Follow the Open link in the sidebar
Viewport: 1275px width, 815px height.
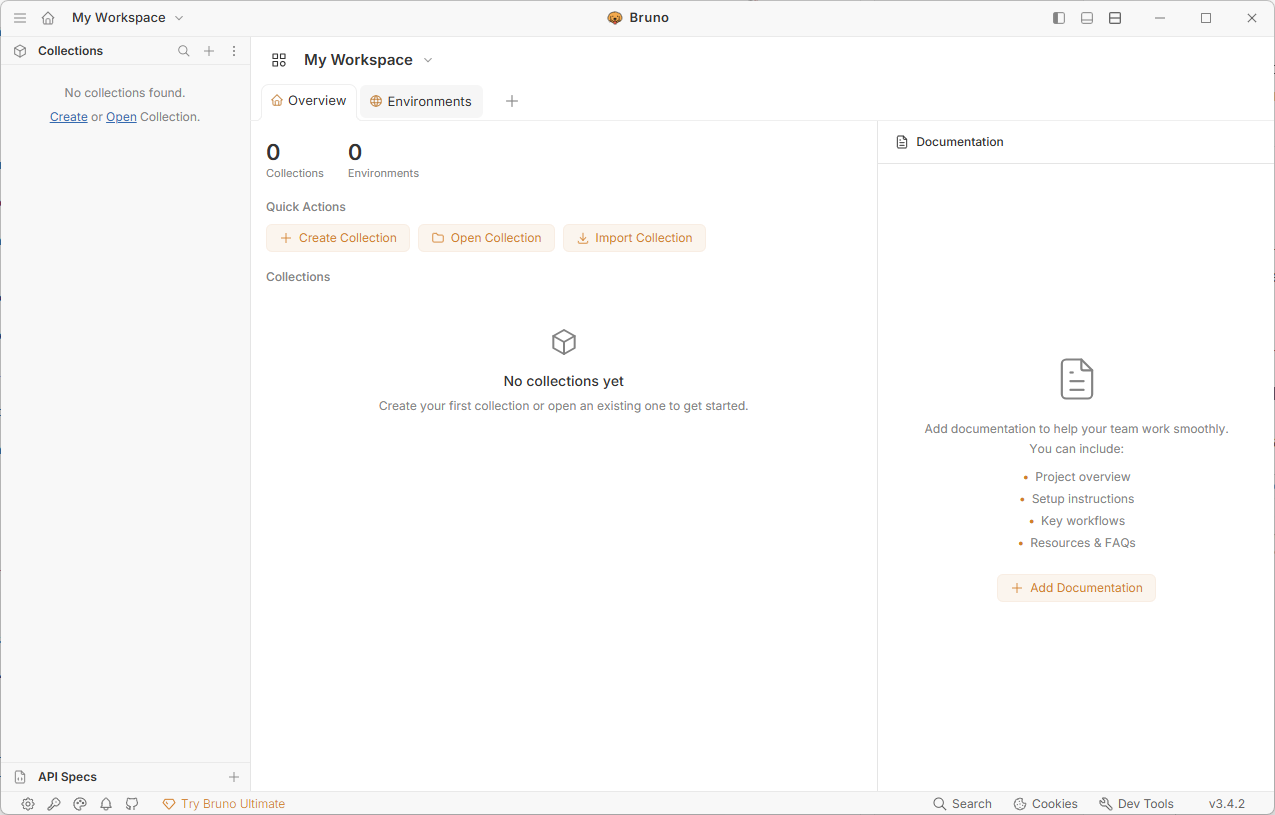point(121,117)
